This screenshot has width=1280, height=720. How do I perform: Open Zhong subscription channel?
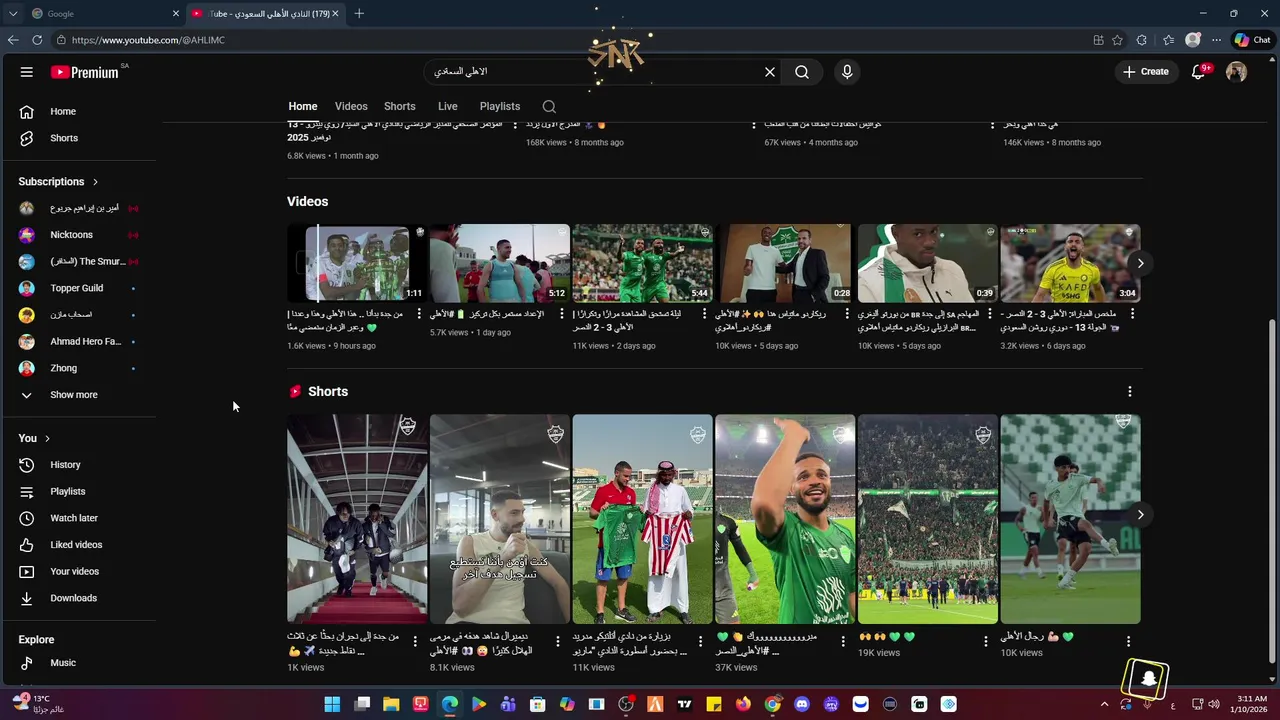click(x=63, y=368)
